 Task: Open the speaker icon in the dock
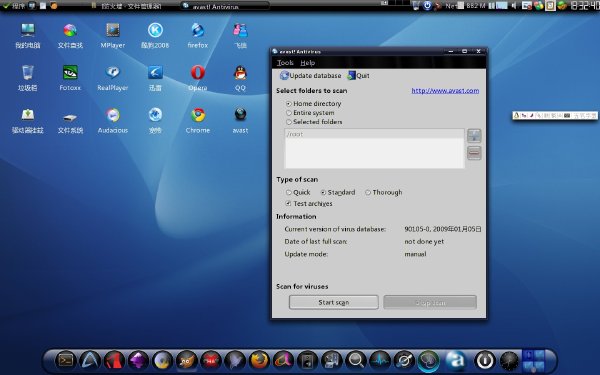(308, 360)
